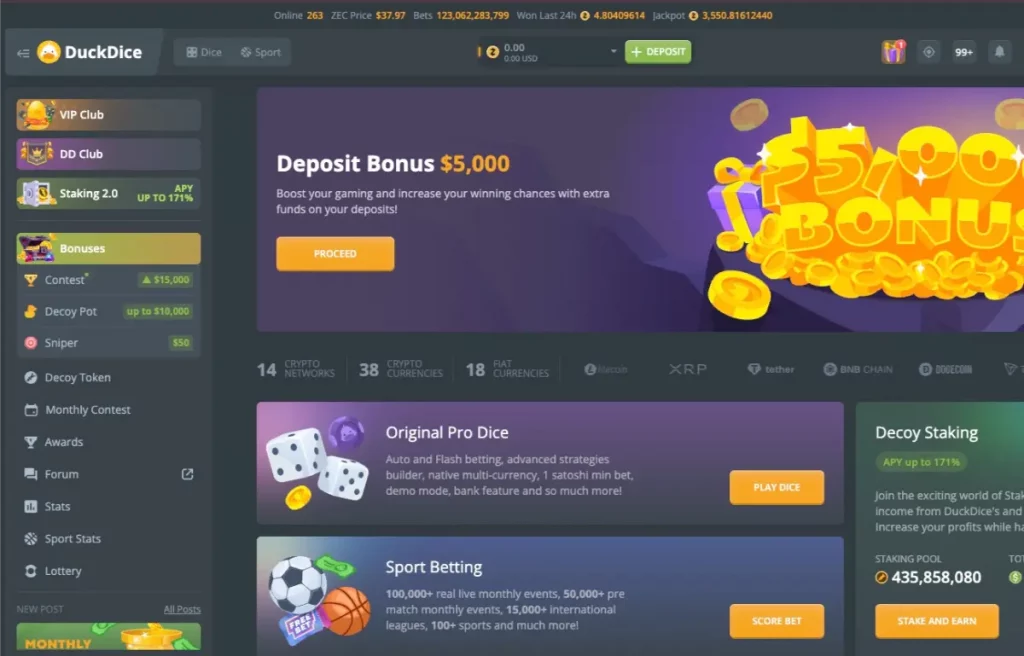1024x656 pixels.
Task: Expand the Bonuses section in sidebar
Action: tap(108, 248)
